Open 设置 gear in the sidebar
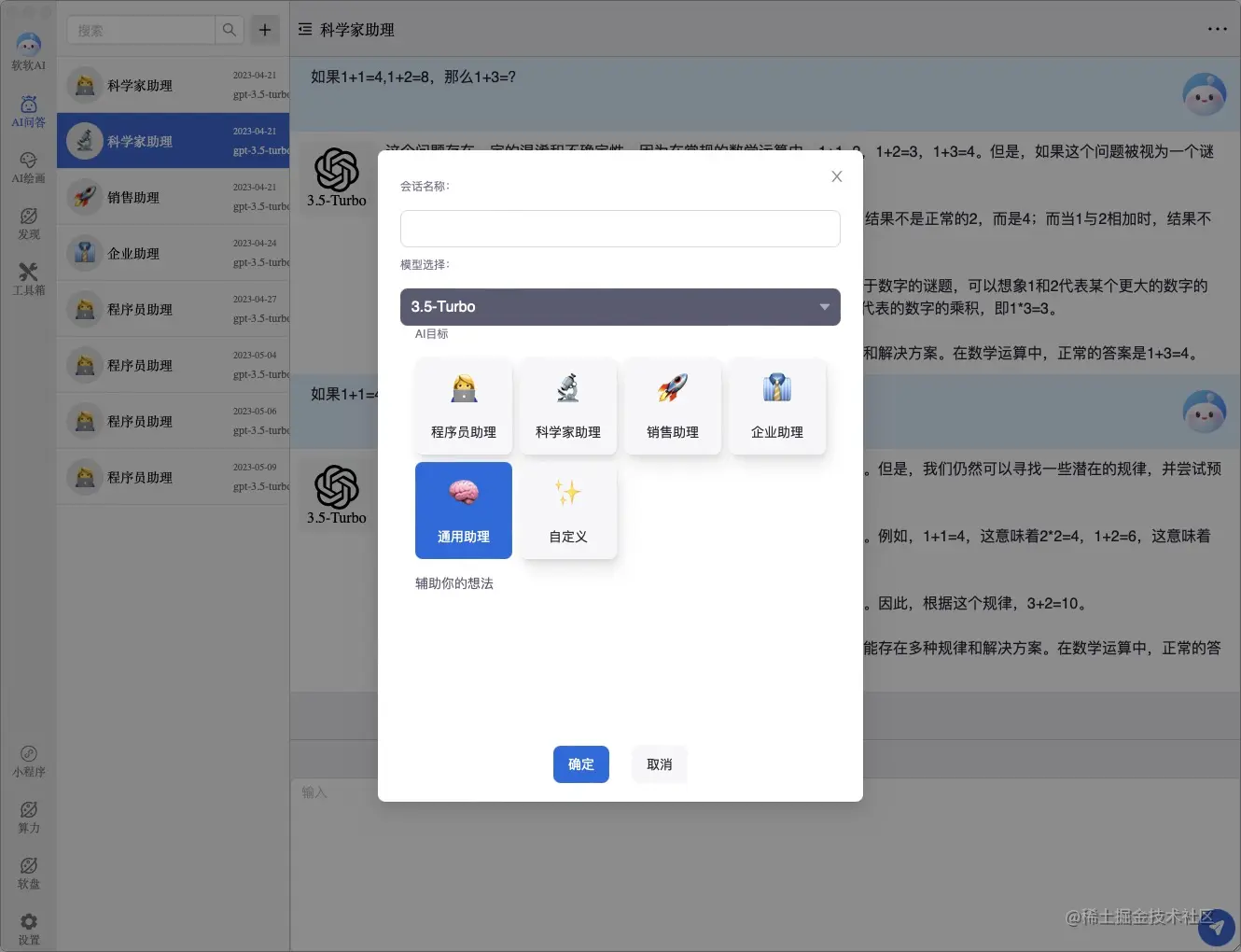1241x952 pixels. click(x=28, y=930)
